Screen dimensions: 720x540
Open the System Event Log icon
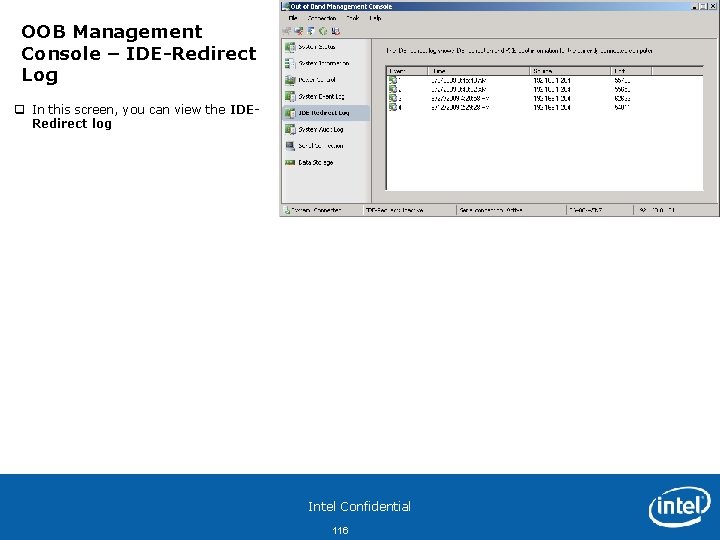tap(290, 96)
